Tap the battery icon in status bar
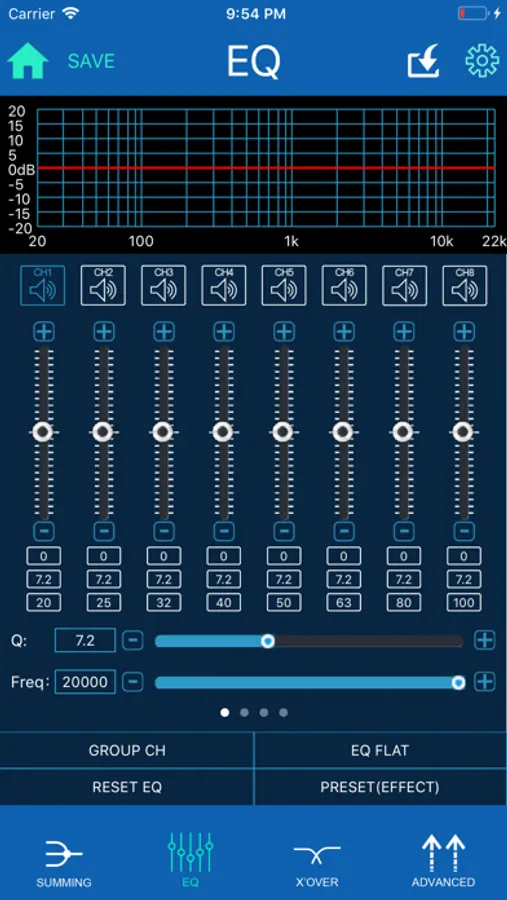This screenshot has height=900, width=507. [474, 14]
